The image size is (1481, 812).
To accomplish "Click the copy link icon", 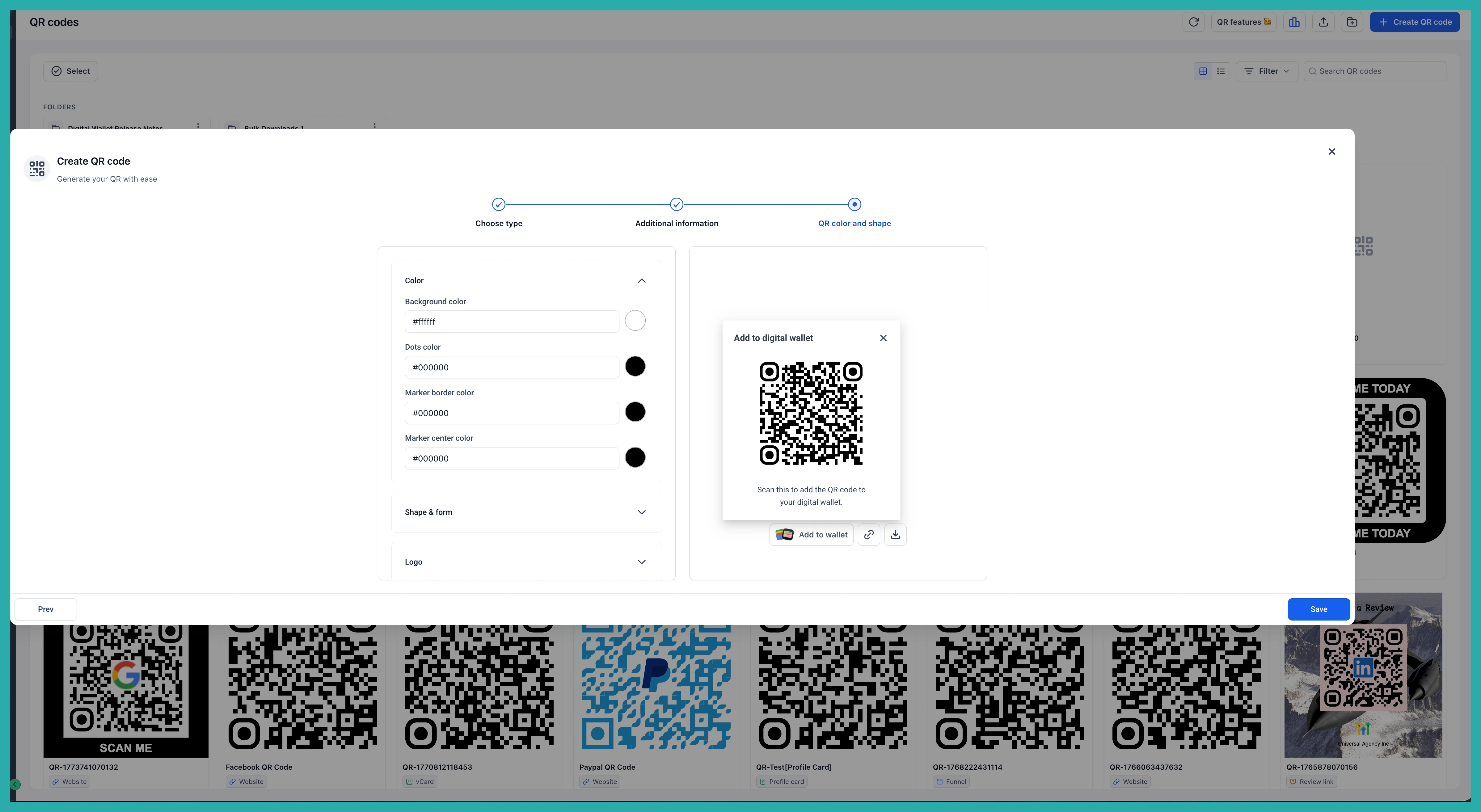I will [869, 534].
